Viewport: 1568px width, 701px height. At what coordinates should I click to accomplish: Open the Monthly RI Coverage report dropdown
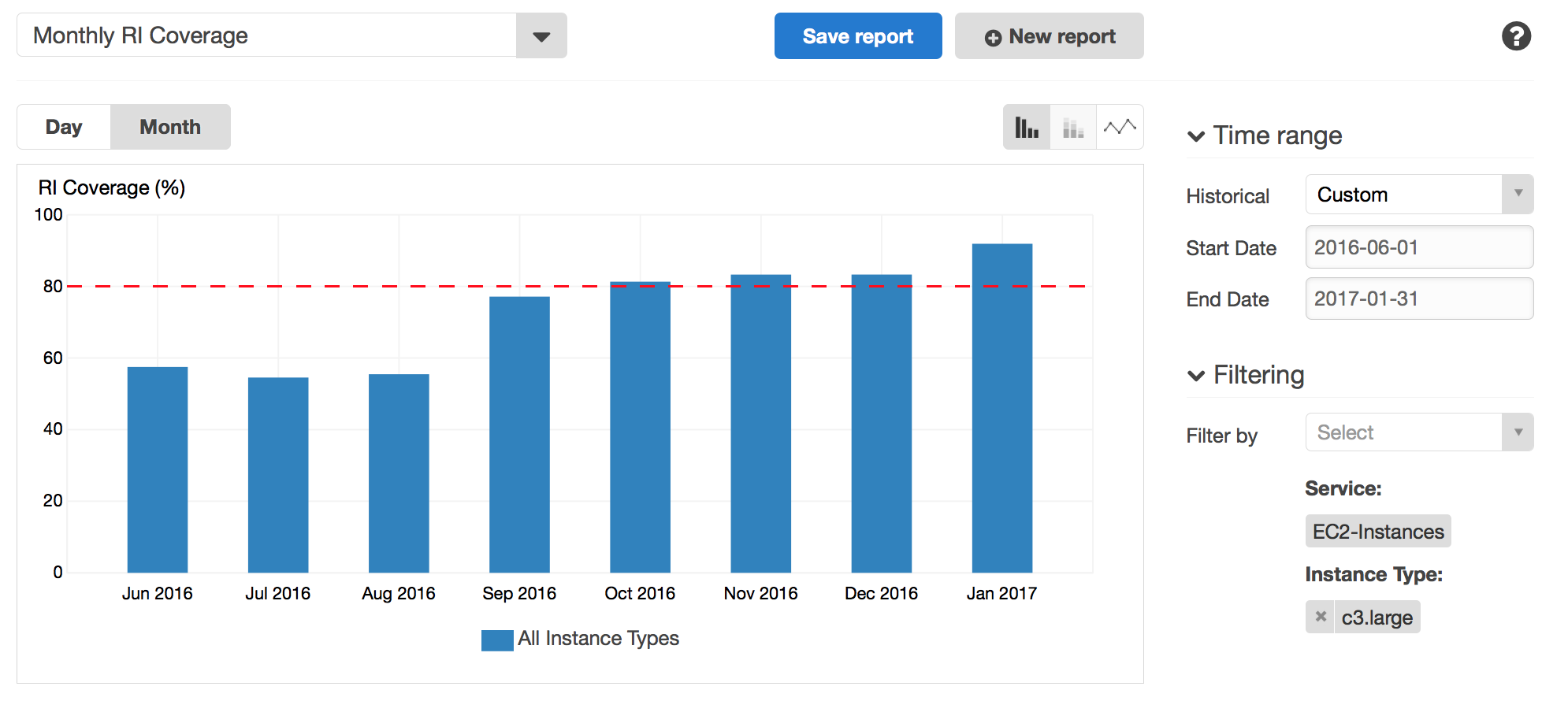[541, 36]
